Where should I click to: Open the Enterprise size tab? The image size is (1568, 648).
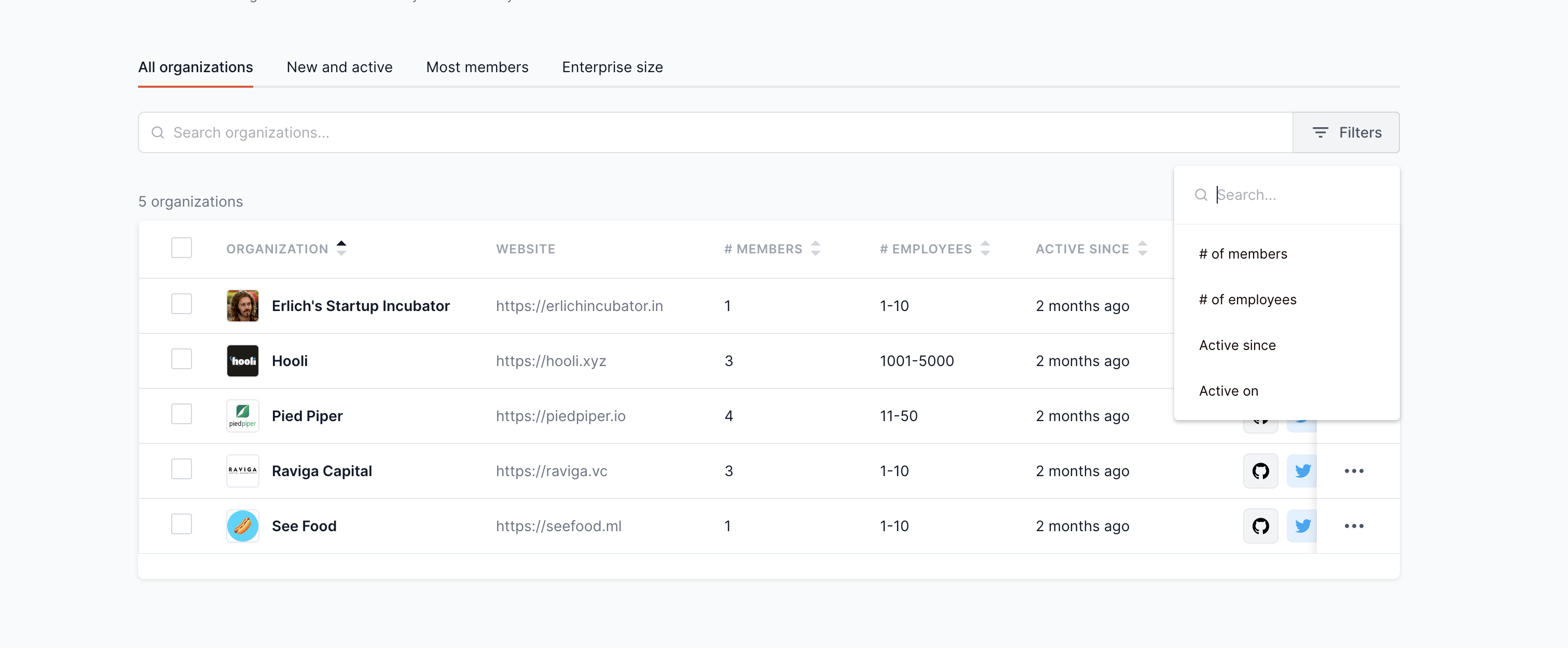click(612, 67)
